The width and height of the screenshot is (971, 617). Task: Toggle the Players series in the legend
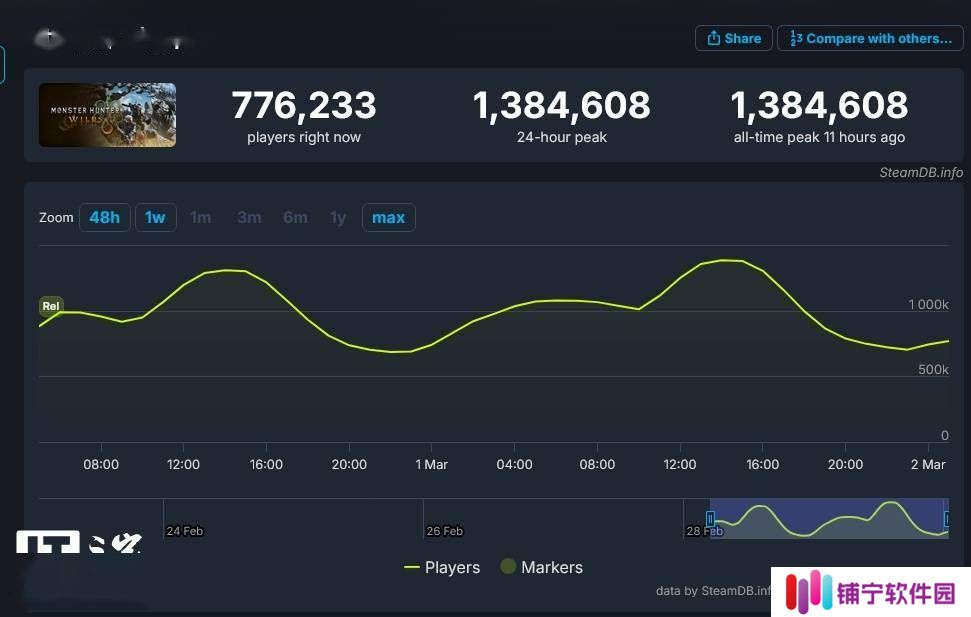pyautogui.click(x=442, y=567)
